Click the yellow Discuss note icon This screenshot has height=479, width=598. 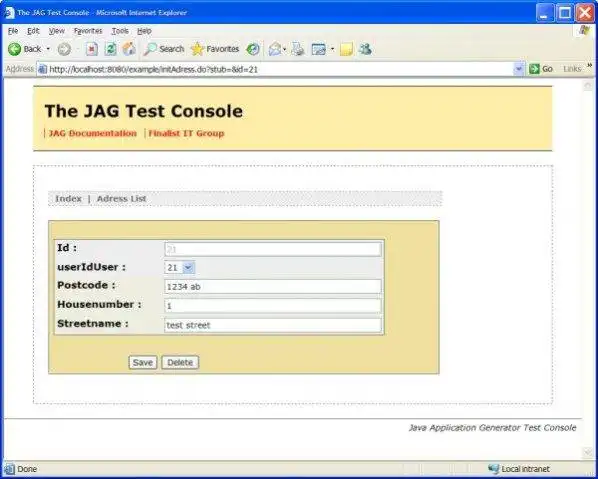346,49
